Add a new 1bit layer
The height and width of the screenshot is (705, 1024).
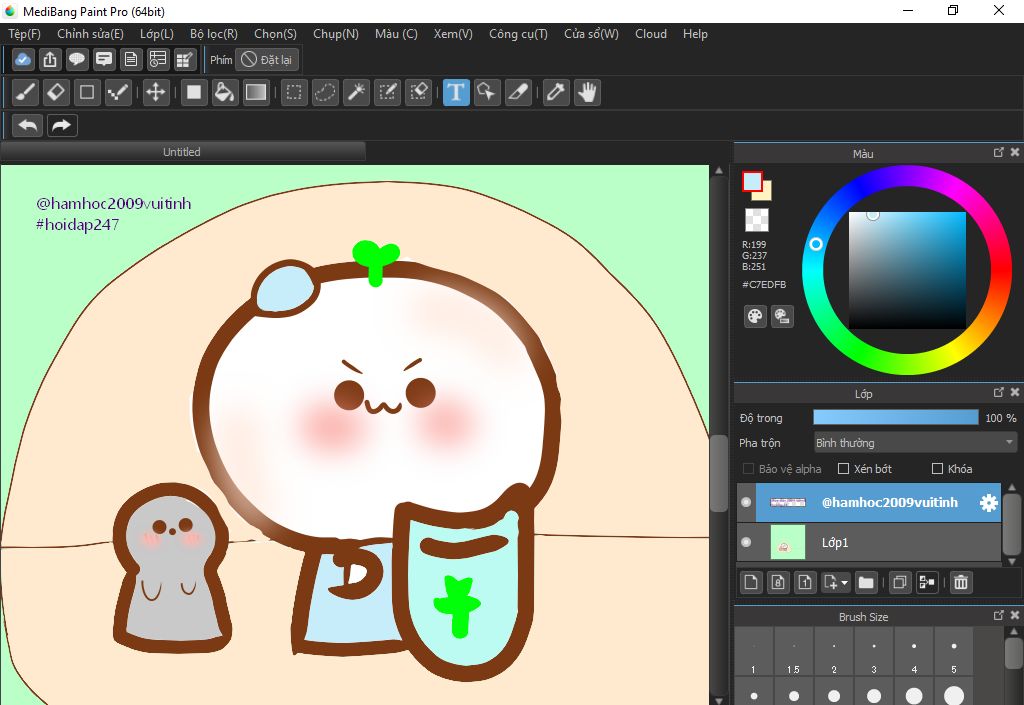[805, 582]
